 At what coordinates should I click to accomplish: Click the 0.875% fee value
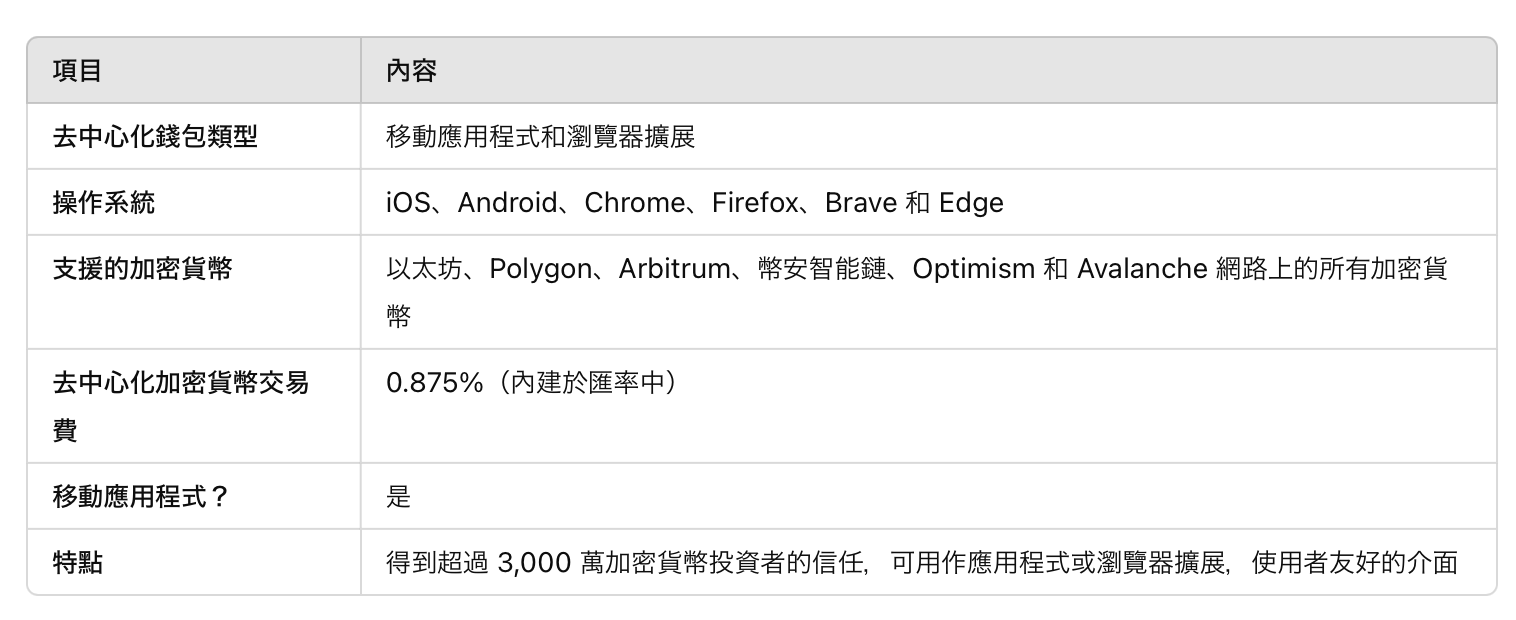point(434,383)
